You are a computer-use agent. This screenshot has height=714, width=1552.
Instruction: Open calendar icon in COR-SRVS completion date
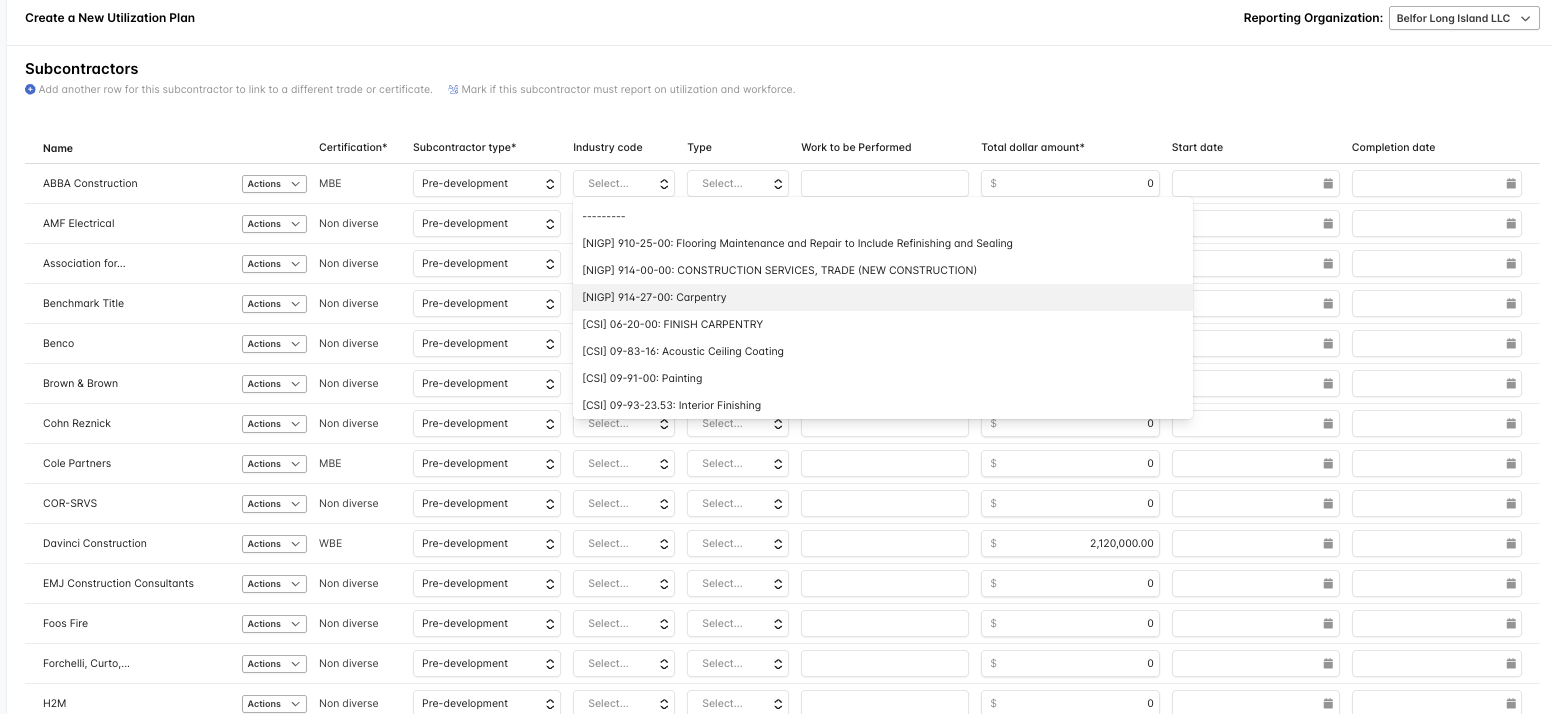(1511, 504)
